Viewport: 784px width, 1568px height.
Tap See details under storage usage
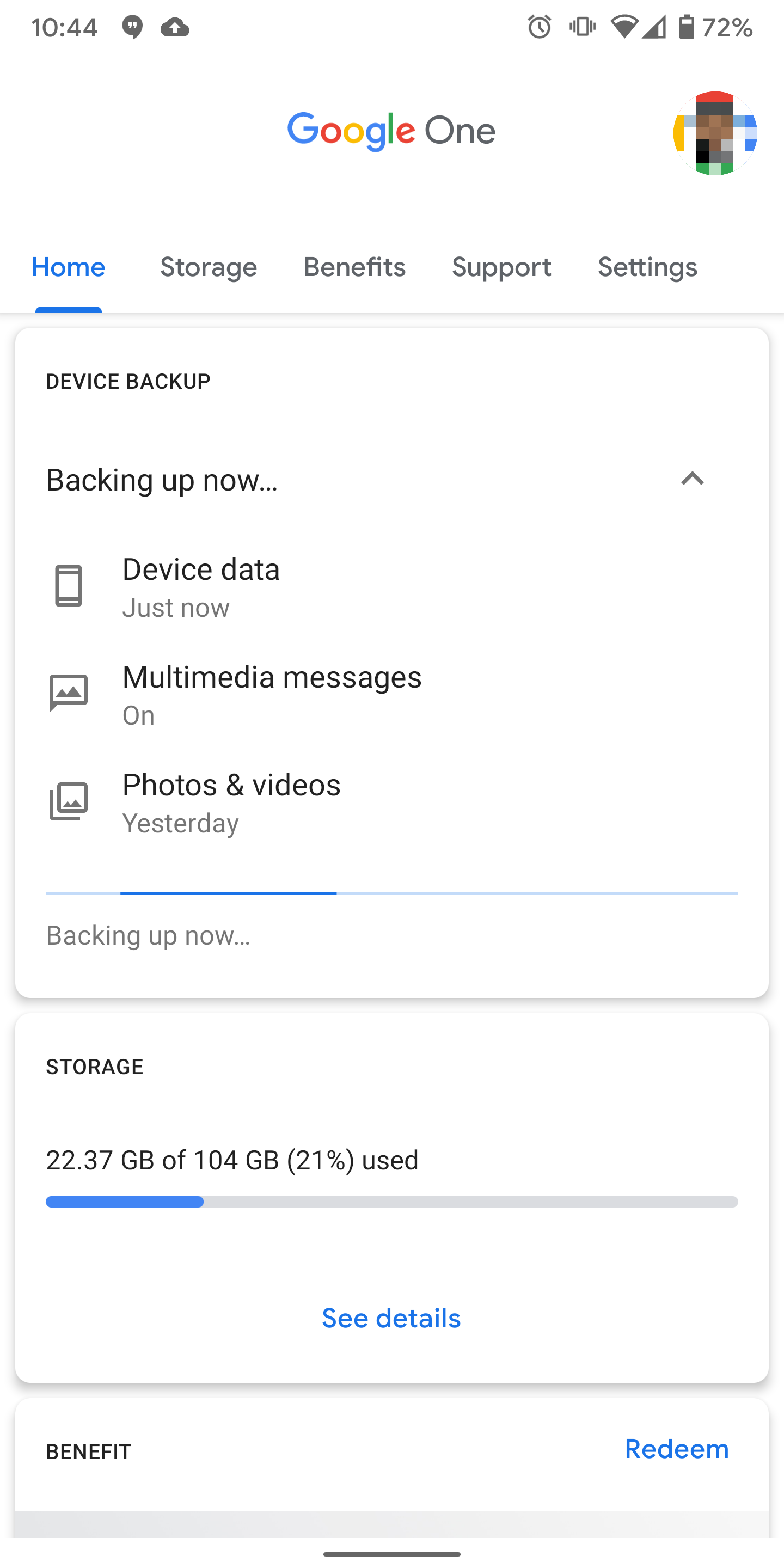391,1319
